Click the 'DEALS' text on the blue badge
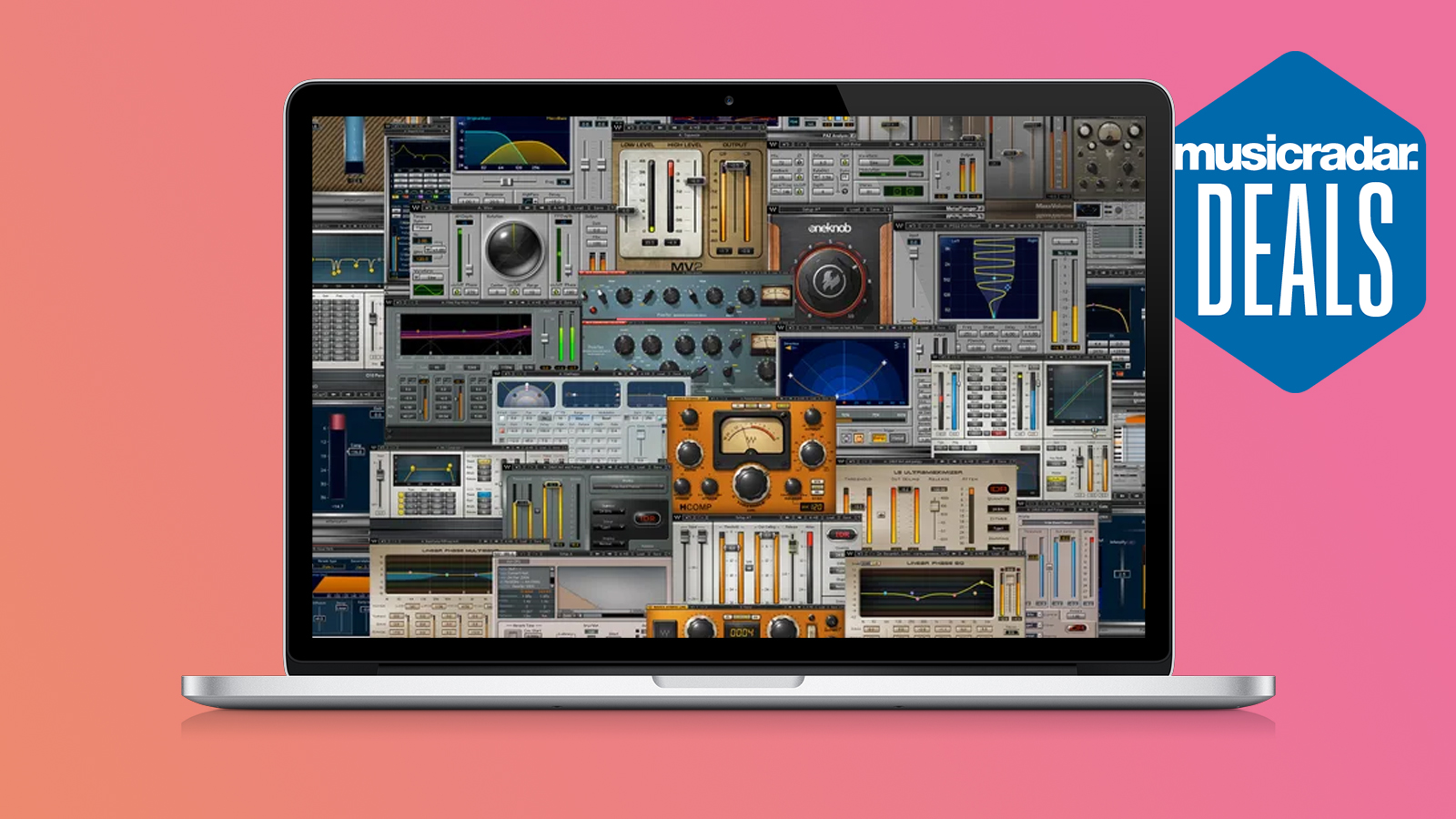The width and height of the screenshot is (1456, 819). point(1294,248)
